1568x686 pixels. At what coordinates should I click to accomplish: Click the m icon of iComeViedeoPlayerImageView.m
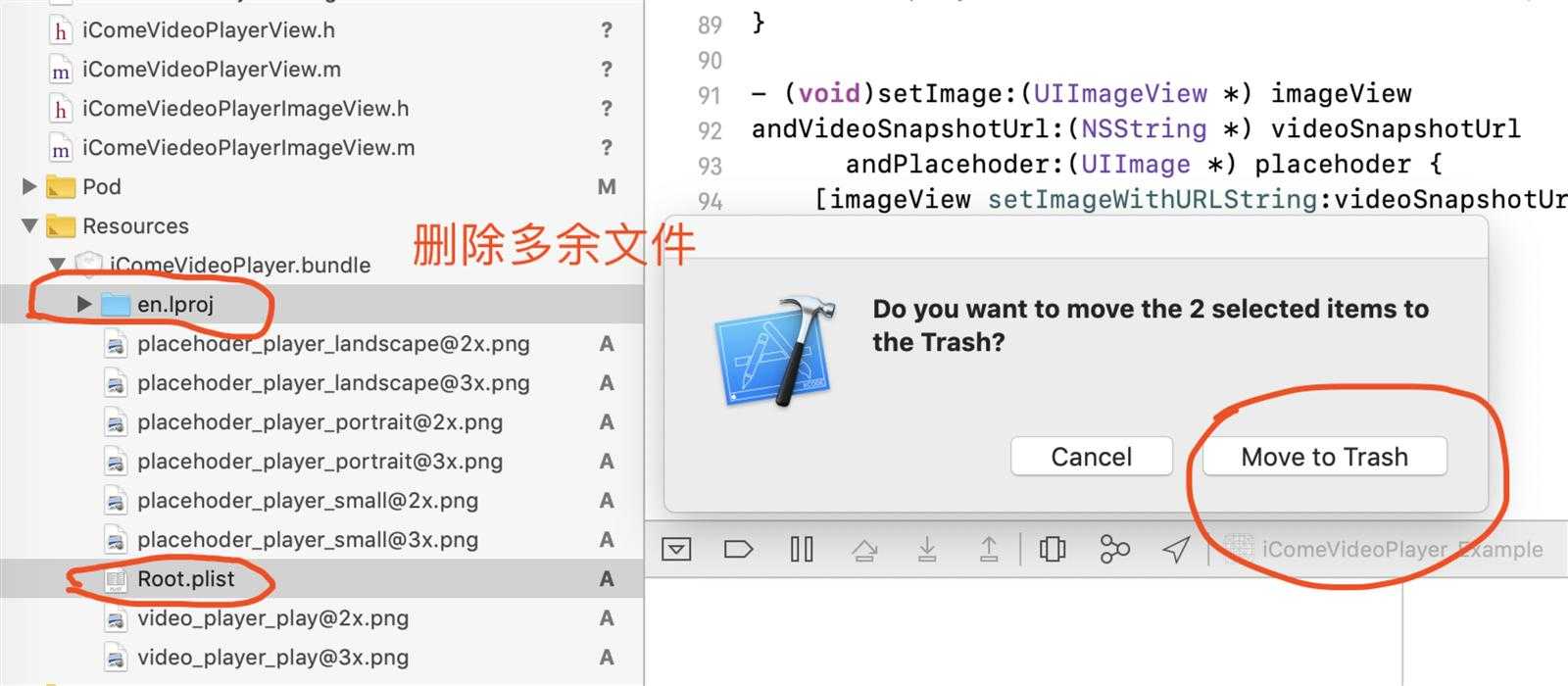pos(61,148)
